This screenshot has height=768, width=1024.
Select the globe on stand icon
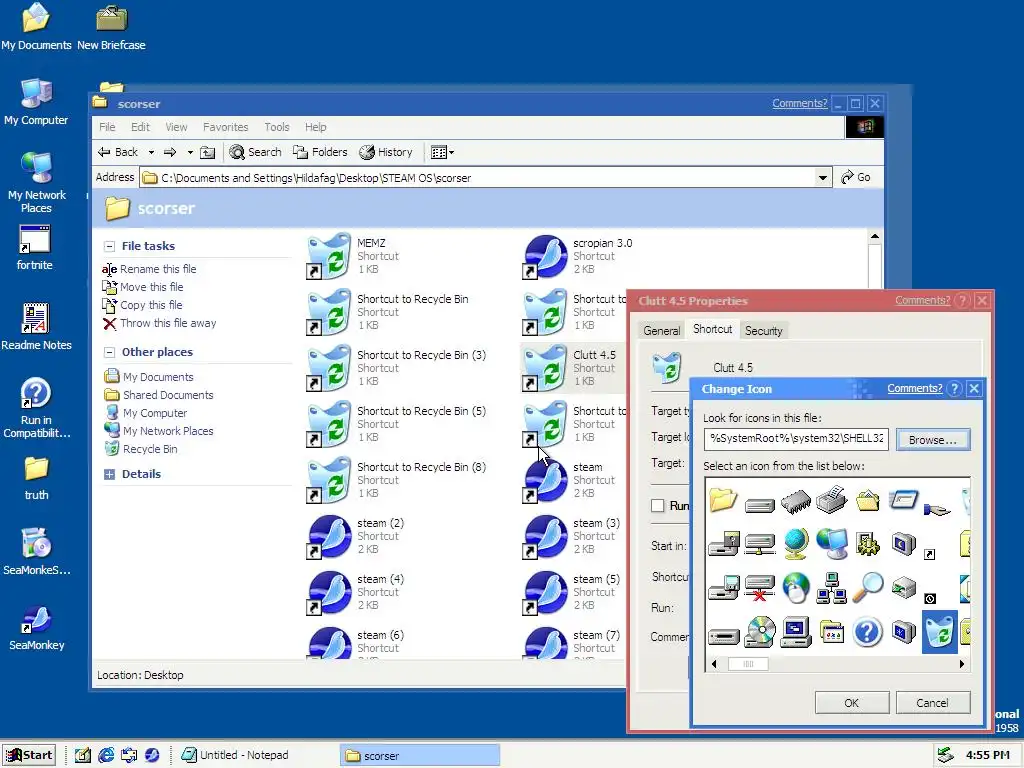click(796, 544)
